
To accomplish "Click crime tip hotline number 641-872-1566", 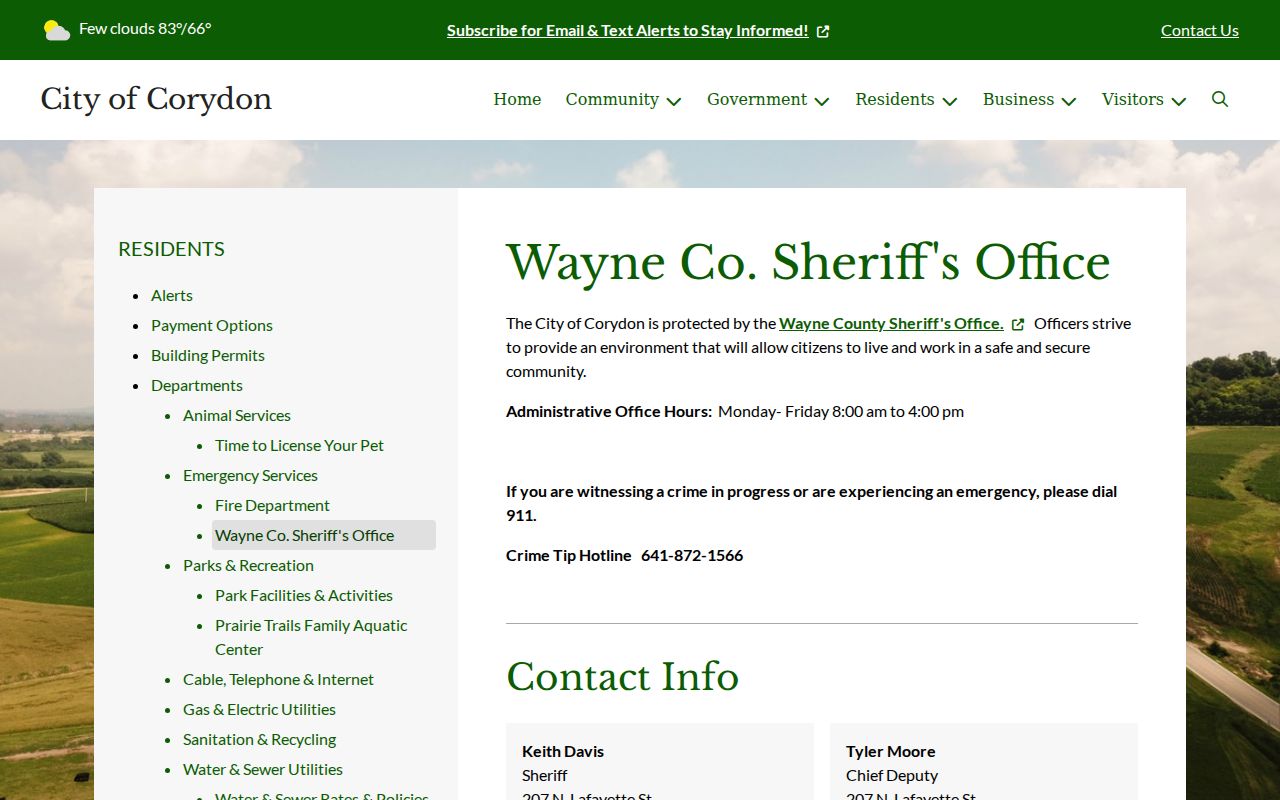I will click(x=692, y=555).
